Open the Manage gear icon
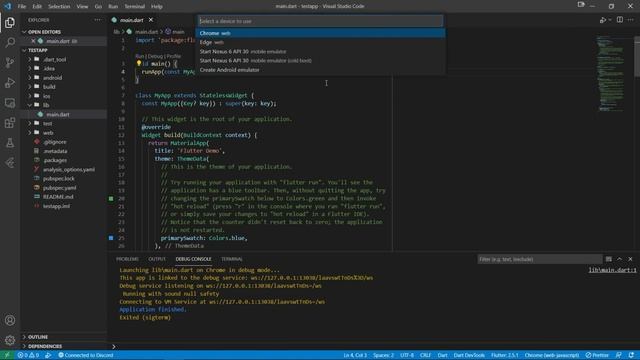This screenshot has height=360, width=640. pyautogui.click(x=10, y=340)
